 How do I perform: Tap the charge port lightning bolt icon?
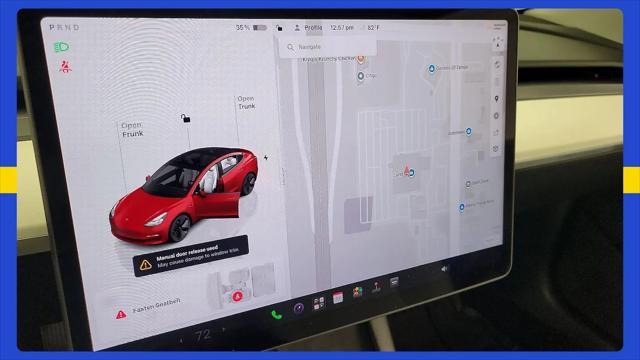[266, 158]
